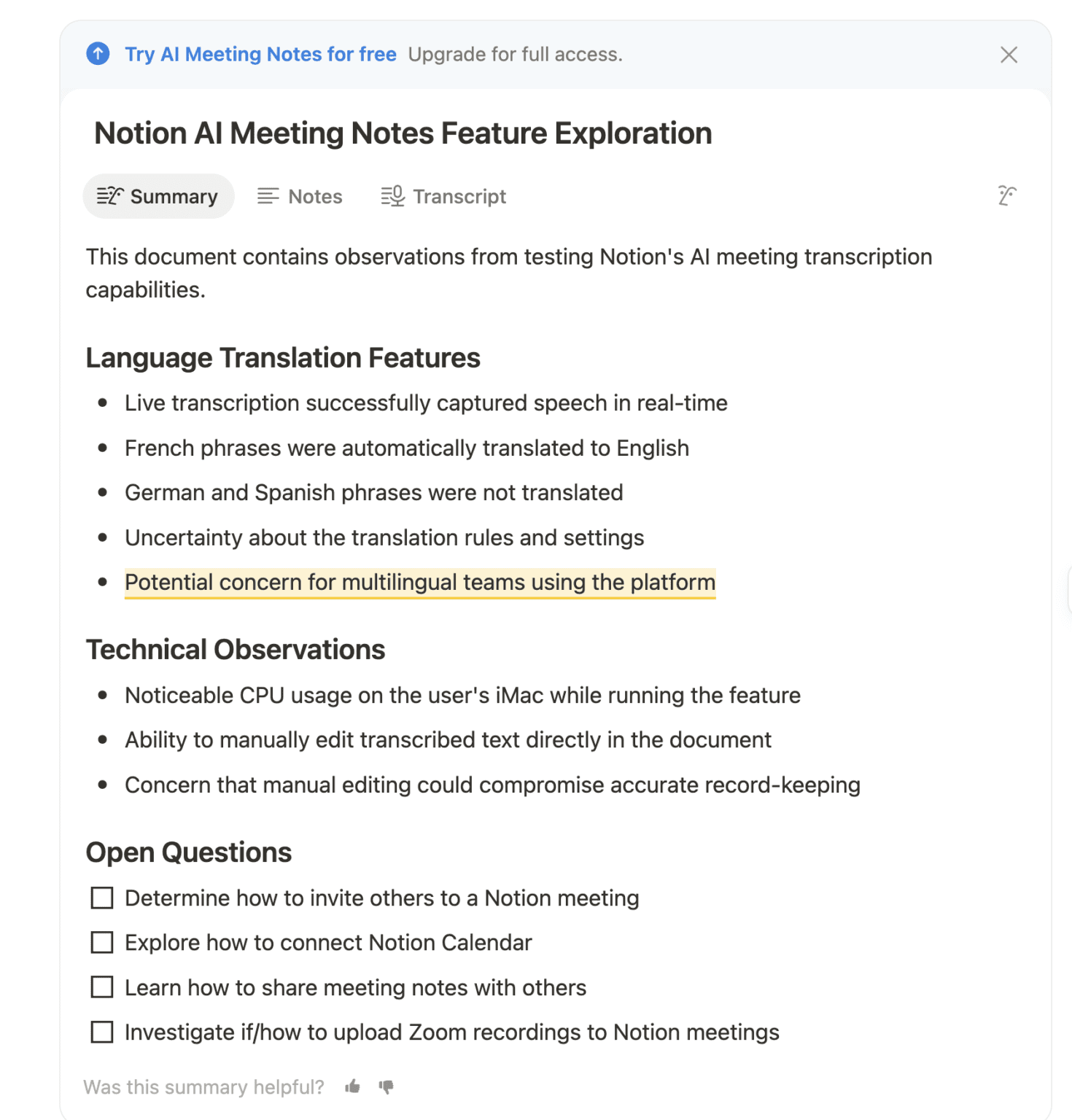Viewport: 1072px width, 1120px height.
Task: Click the 'Open Questions' heading
Action: [x=189, y=852]
